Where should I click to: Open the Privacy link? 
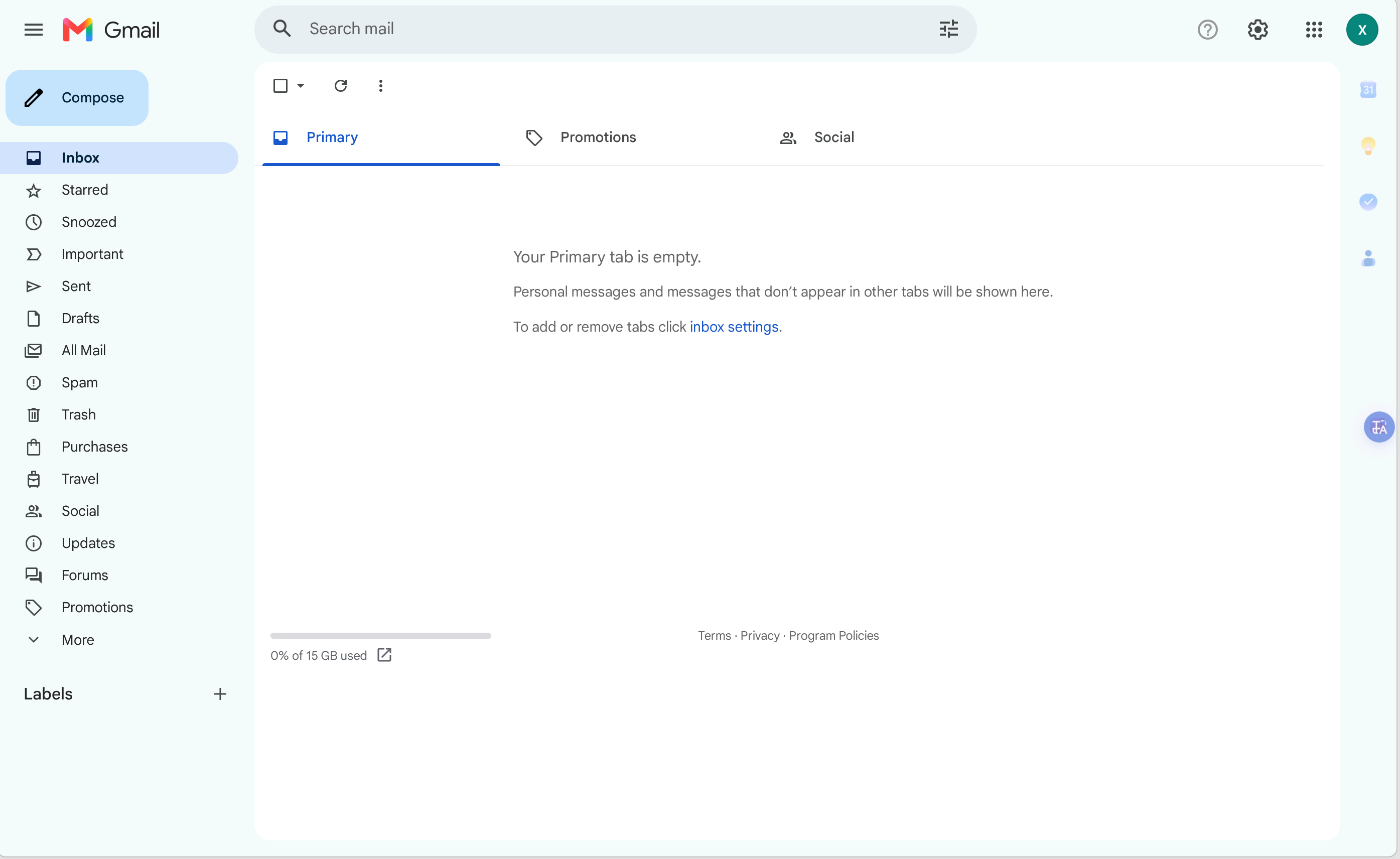760,636
